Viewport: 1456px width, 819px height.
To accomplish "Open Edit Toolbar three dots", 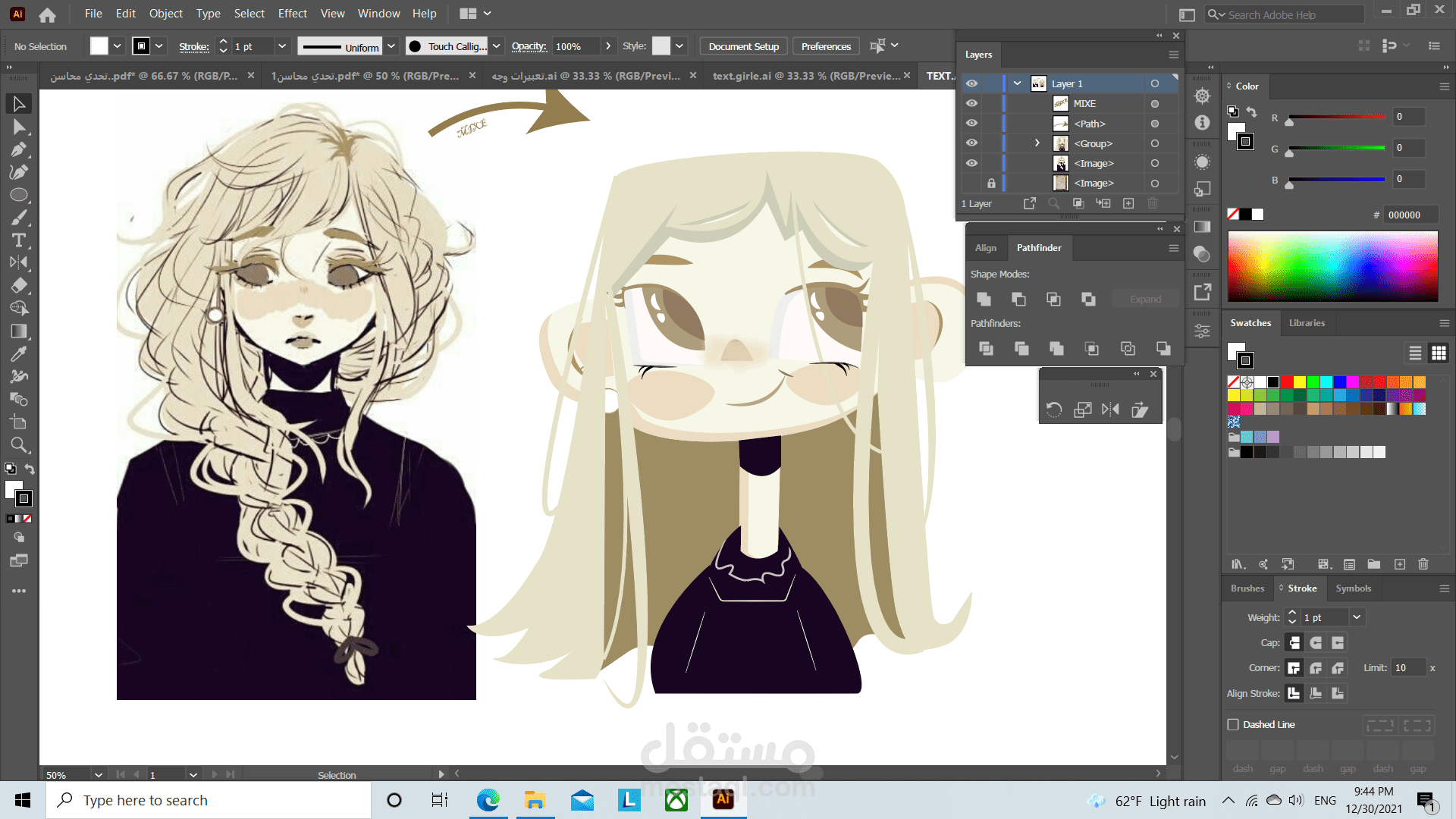I will tap(19, 591).
